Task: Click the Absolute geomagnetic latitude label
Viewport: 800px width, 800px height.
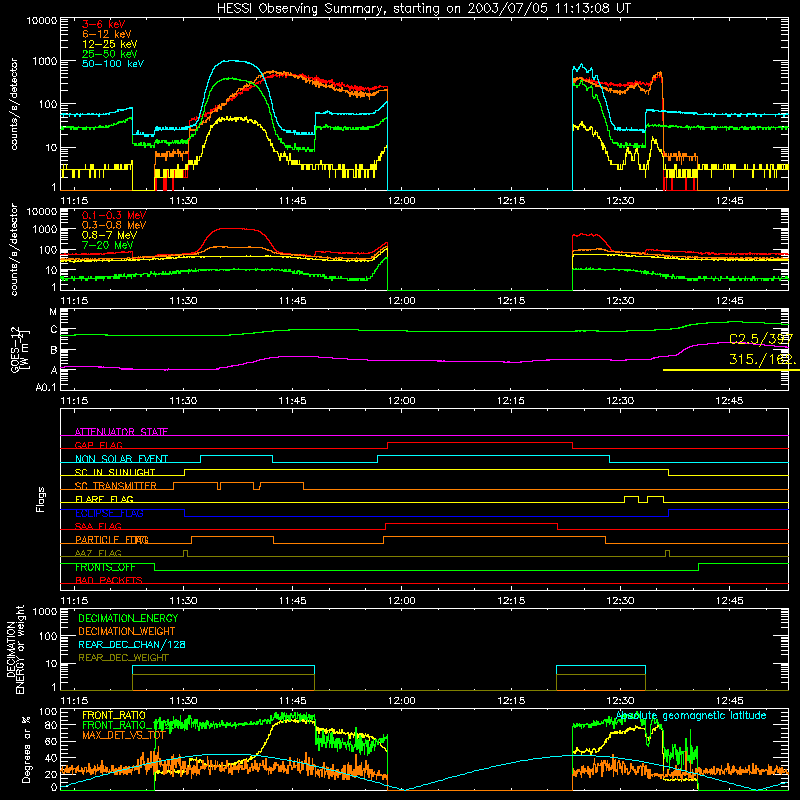Action: pyautogui.click(x=691, y=716)
